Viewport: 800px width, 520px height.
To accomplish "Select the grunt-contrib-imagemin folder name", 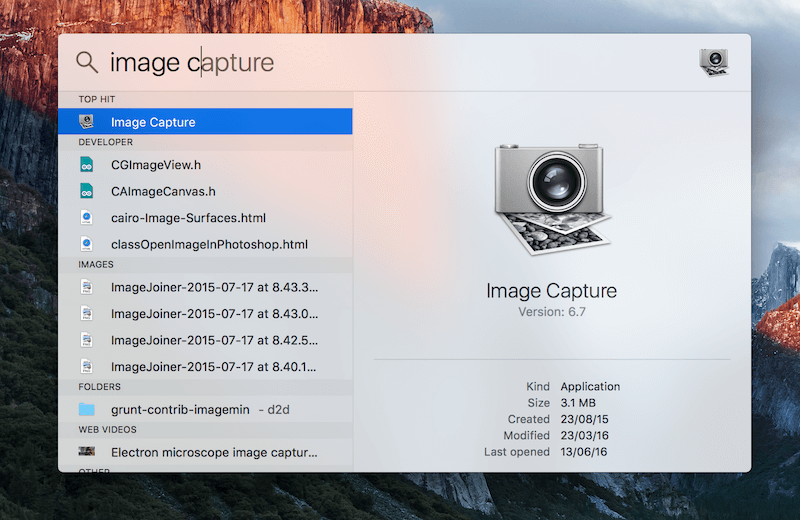I will click(180, 409).
